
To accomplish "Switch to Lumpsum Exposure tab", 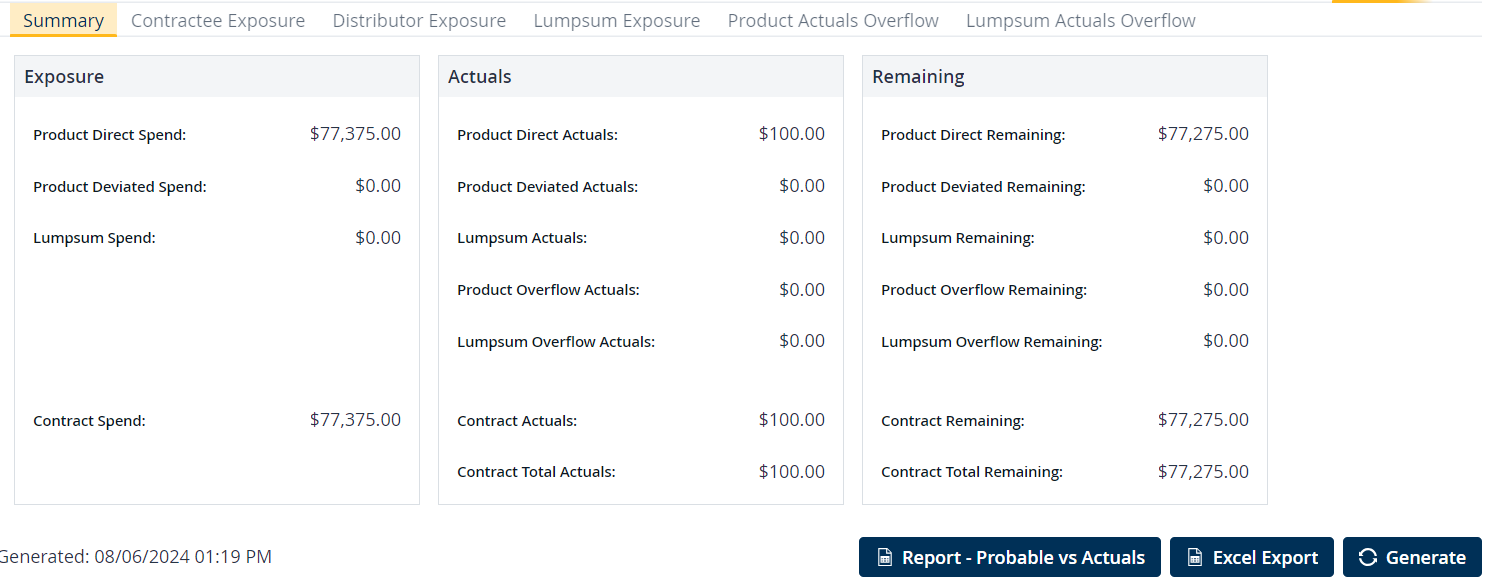I will (x=617, y=20).
